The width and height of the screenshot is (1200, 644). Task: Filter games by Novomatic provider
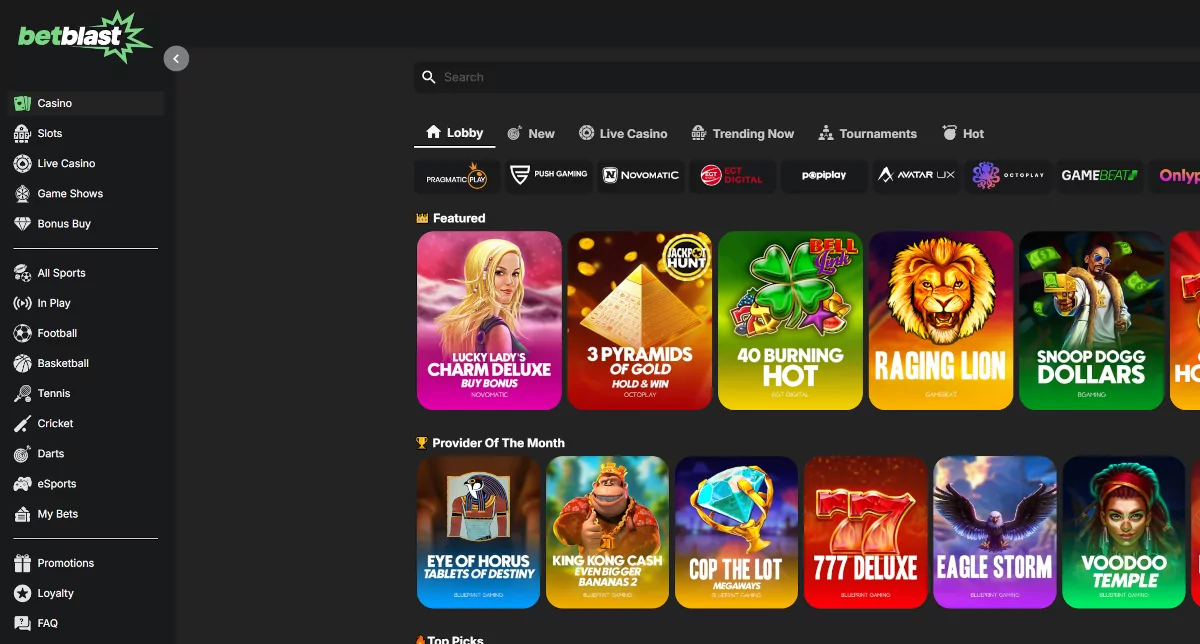pyautogui.click(x=640, y=176)
